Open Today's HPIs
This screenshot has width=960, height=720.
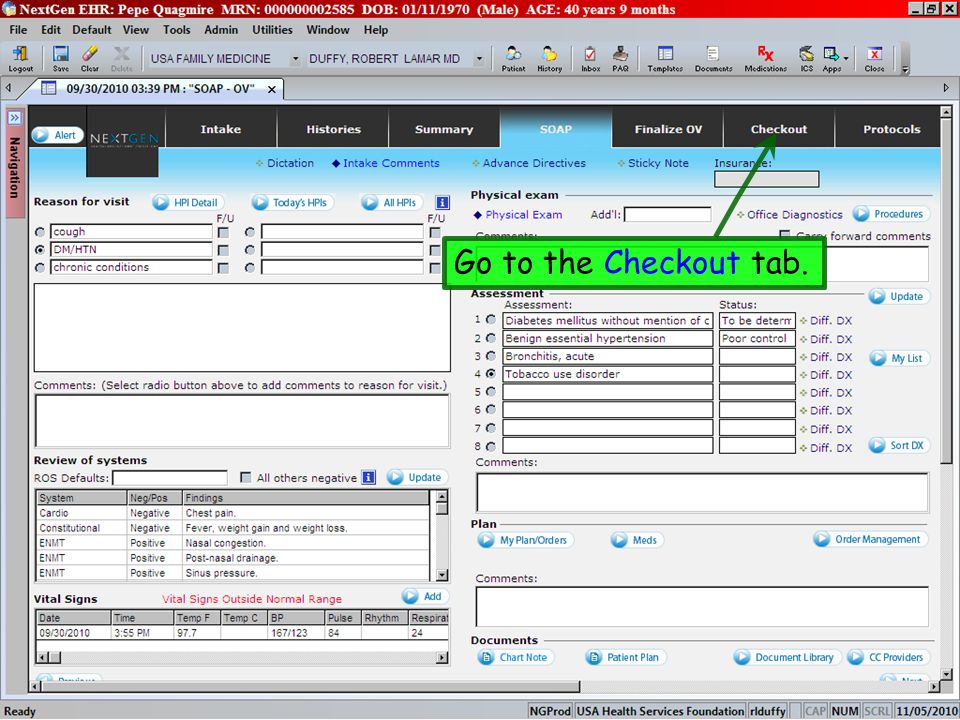292,203
